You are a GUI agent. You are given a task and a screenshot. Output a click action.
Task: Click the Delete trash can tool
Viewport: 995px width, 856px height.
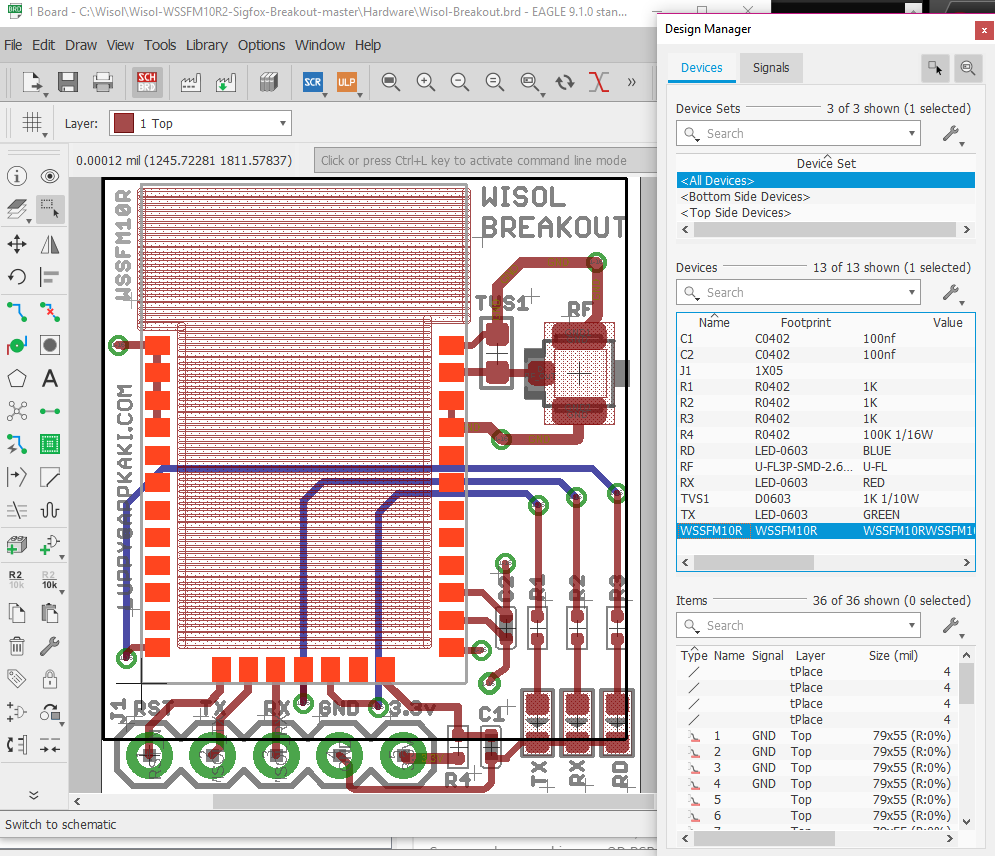[x=17, y=646]
